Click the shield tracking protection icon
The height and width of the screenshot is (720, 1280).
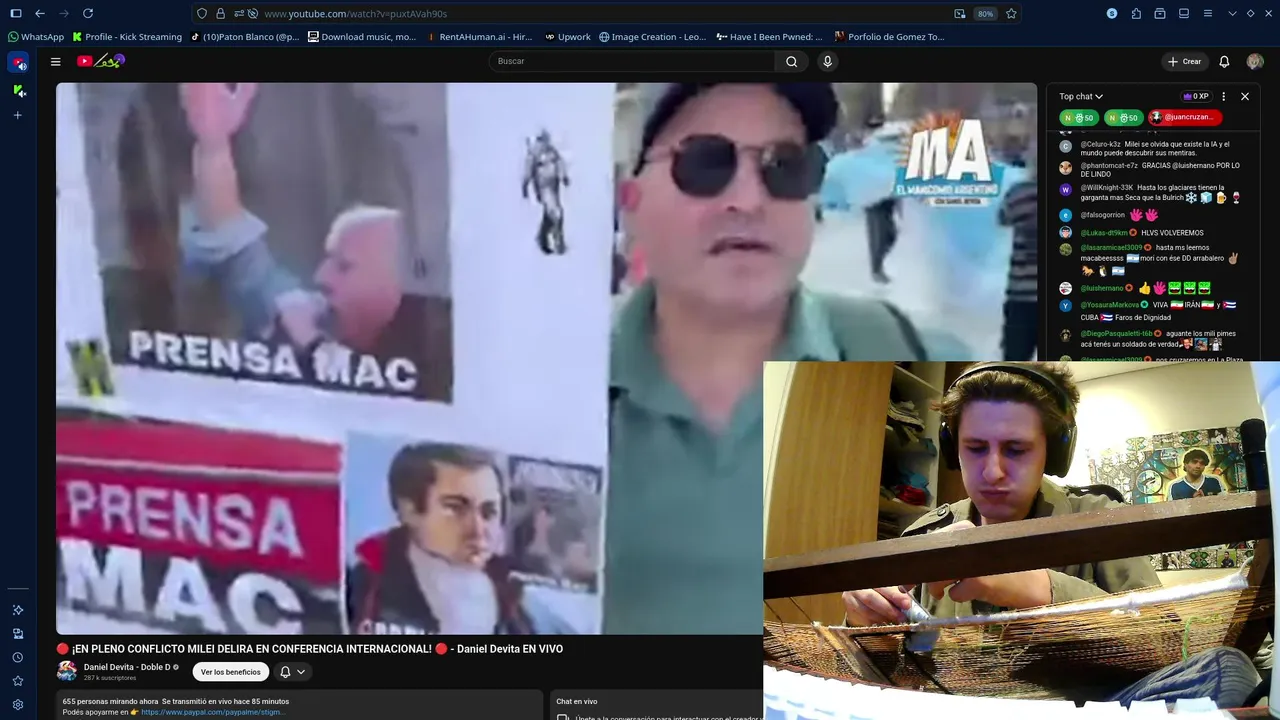tap(202, 14)
